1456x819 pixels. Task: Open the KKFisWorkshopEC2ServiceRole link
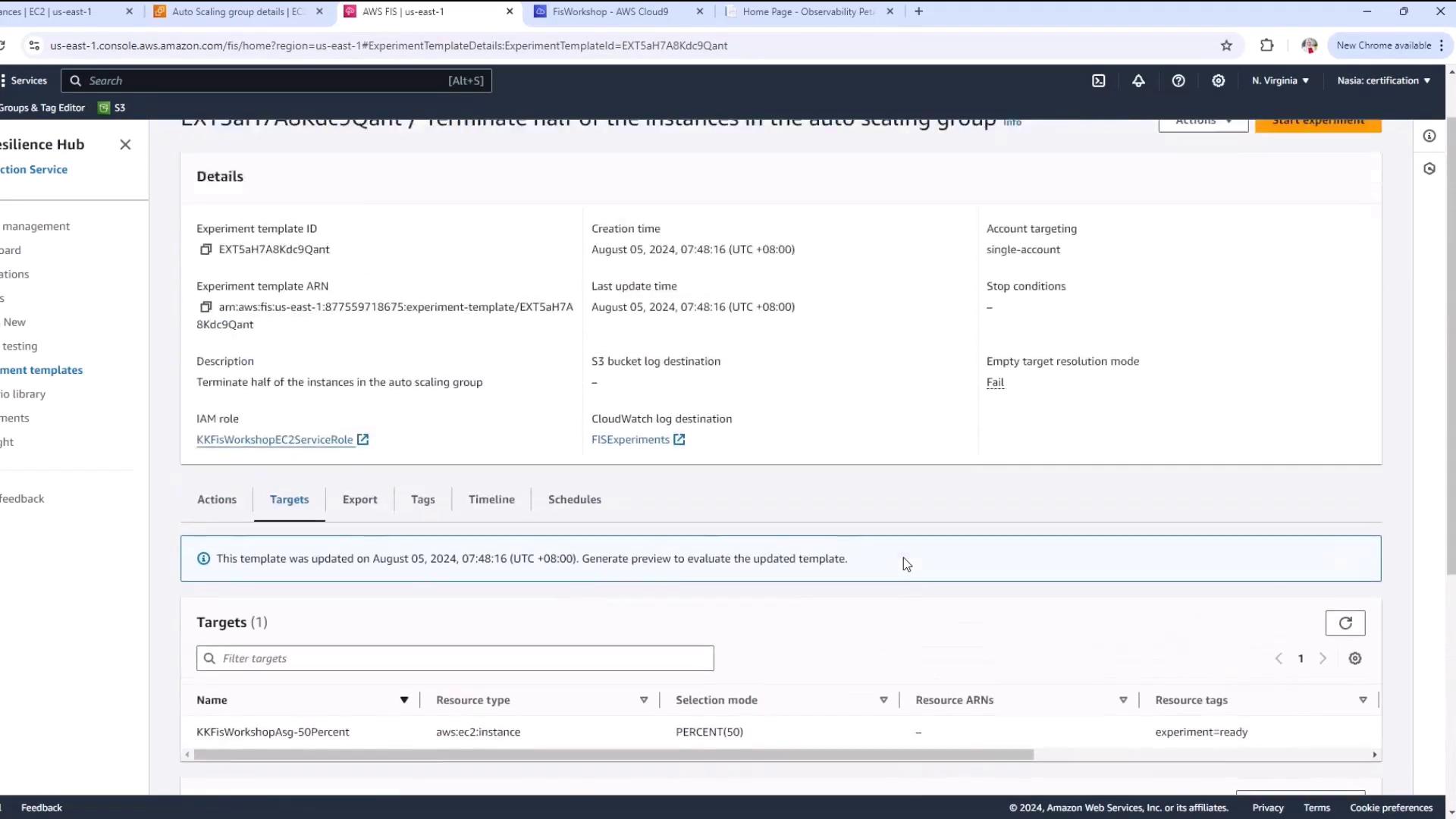click(275, 440)
